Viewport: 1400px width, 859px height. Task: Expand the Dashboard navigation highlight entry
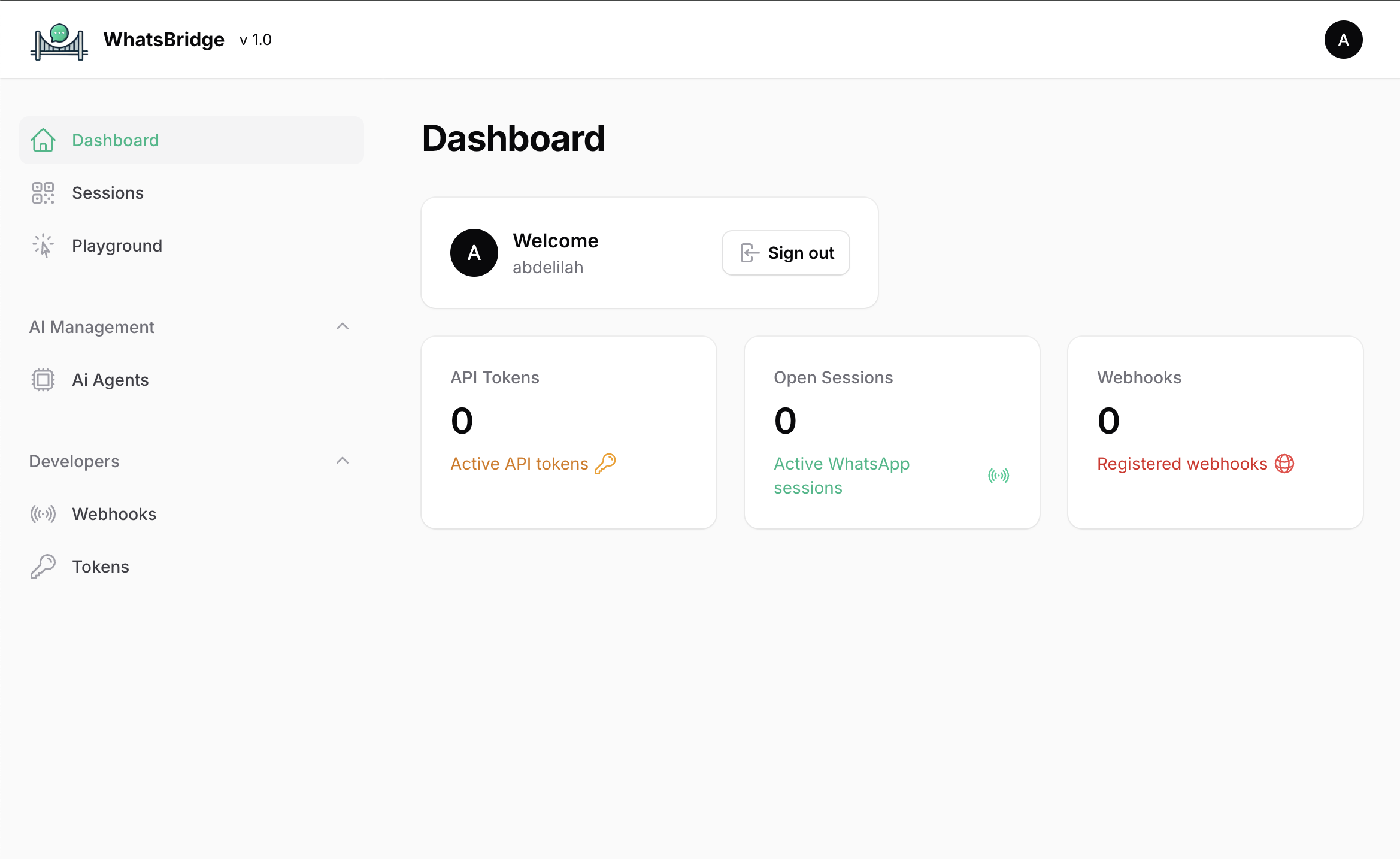(x=115, y=140)
